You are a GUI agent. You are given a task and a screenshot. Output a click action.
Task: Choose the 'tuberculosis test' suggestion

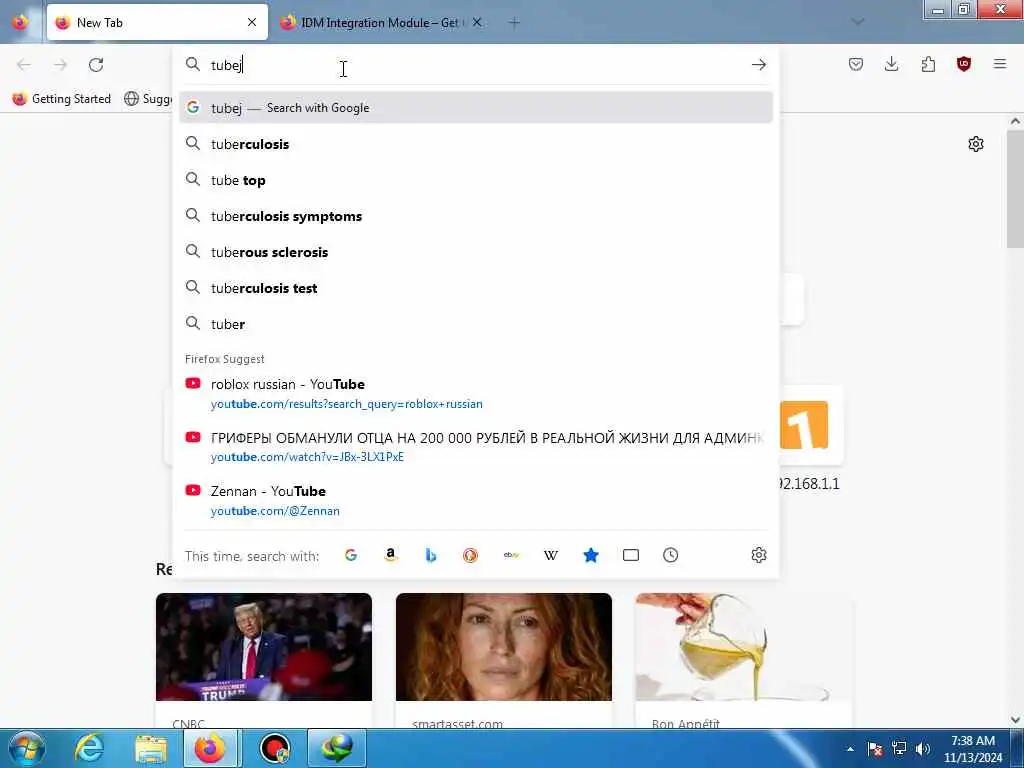pyautogui.click(x=475, y=287)
